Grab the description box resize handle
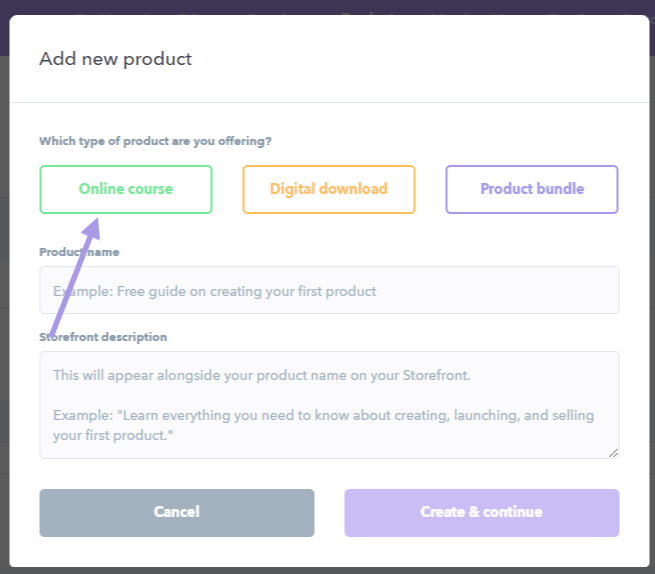This screenshot has width=655, height=574. [x=613, y=453]
